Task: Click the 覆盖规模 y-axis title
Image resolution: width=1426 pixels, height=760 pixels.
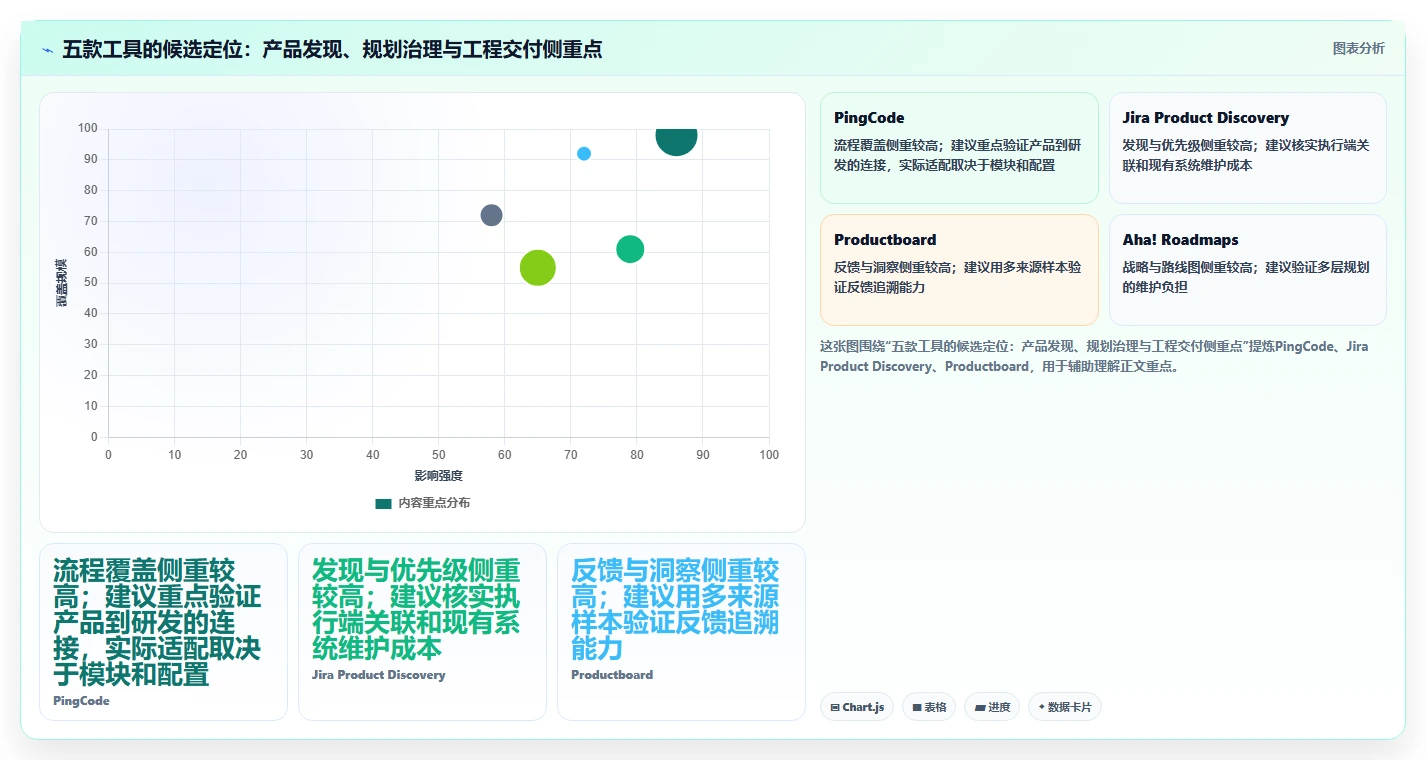Action: (61, 283)
